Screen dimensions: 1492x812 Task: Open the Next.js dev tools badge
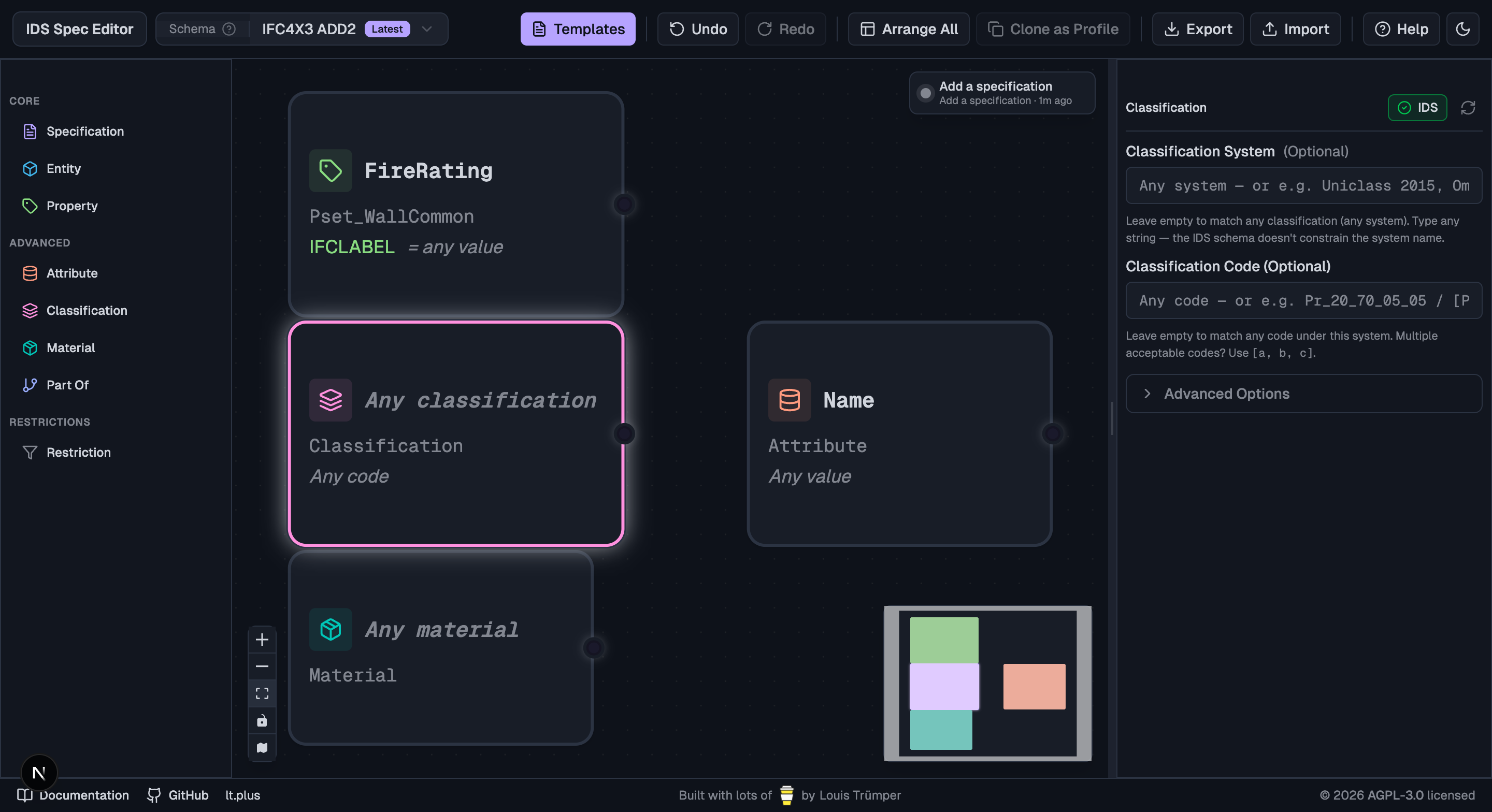[x=39, y=773]
